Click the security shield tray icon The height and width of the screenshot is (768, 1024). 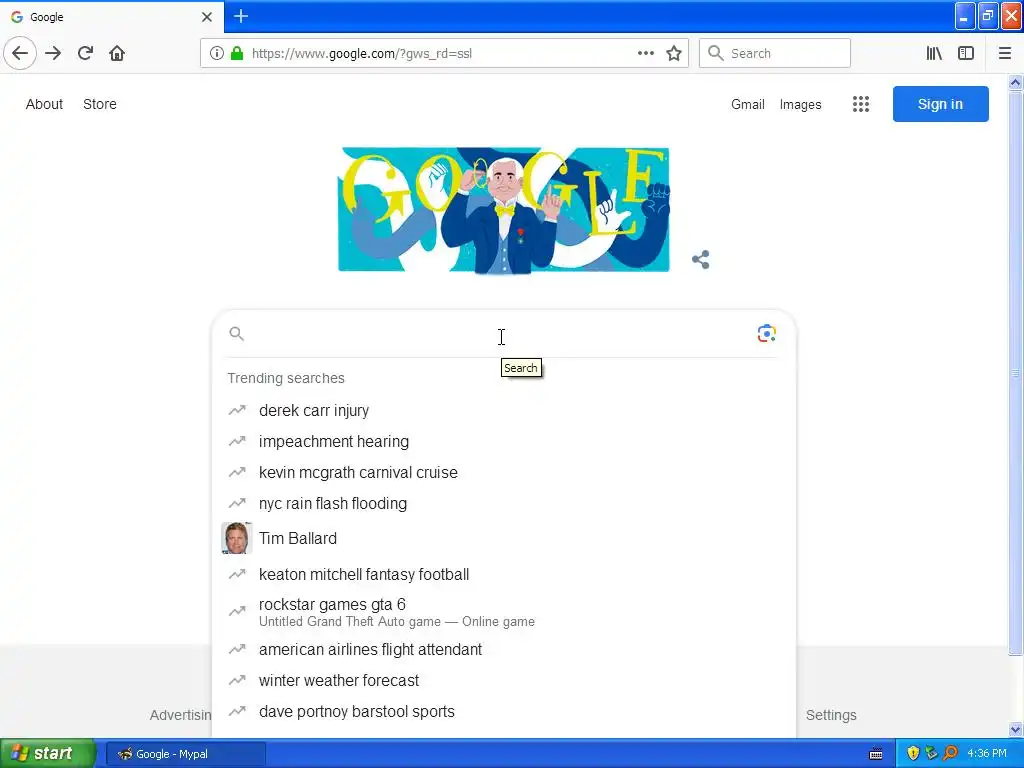(x=913, y=754)
